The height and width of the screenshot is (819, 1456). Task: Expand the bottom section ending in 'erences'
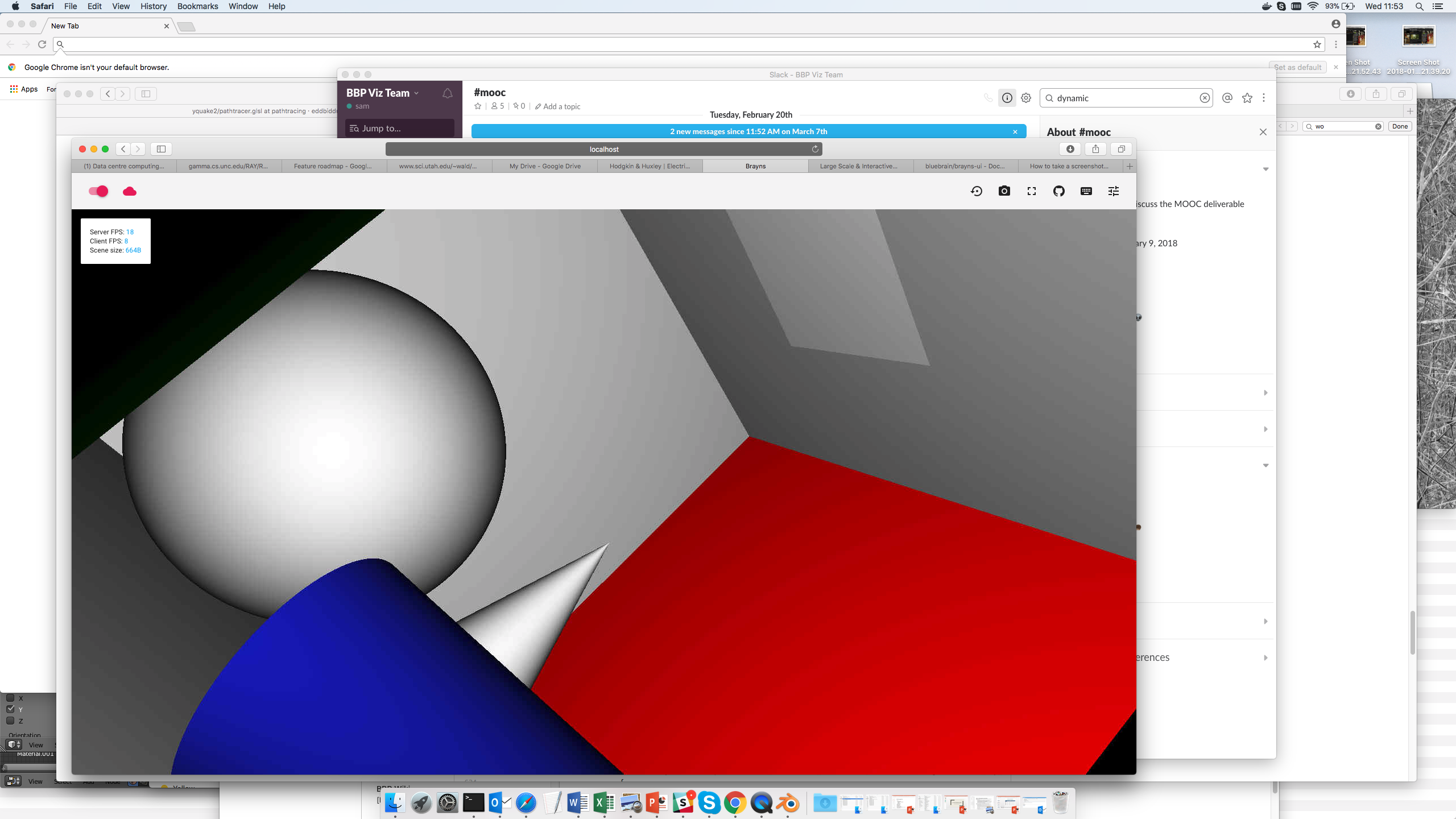(1265, 657)
